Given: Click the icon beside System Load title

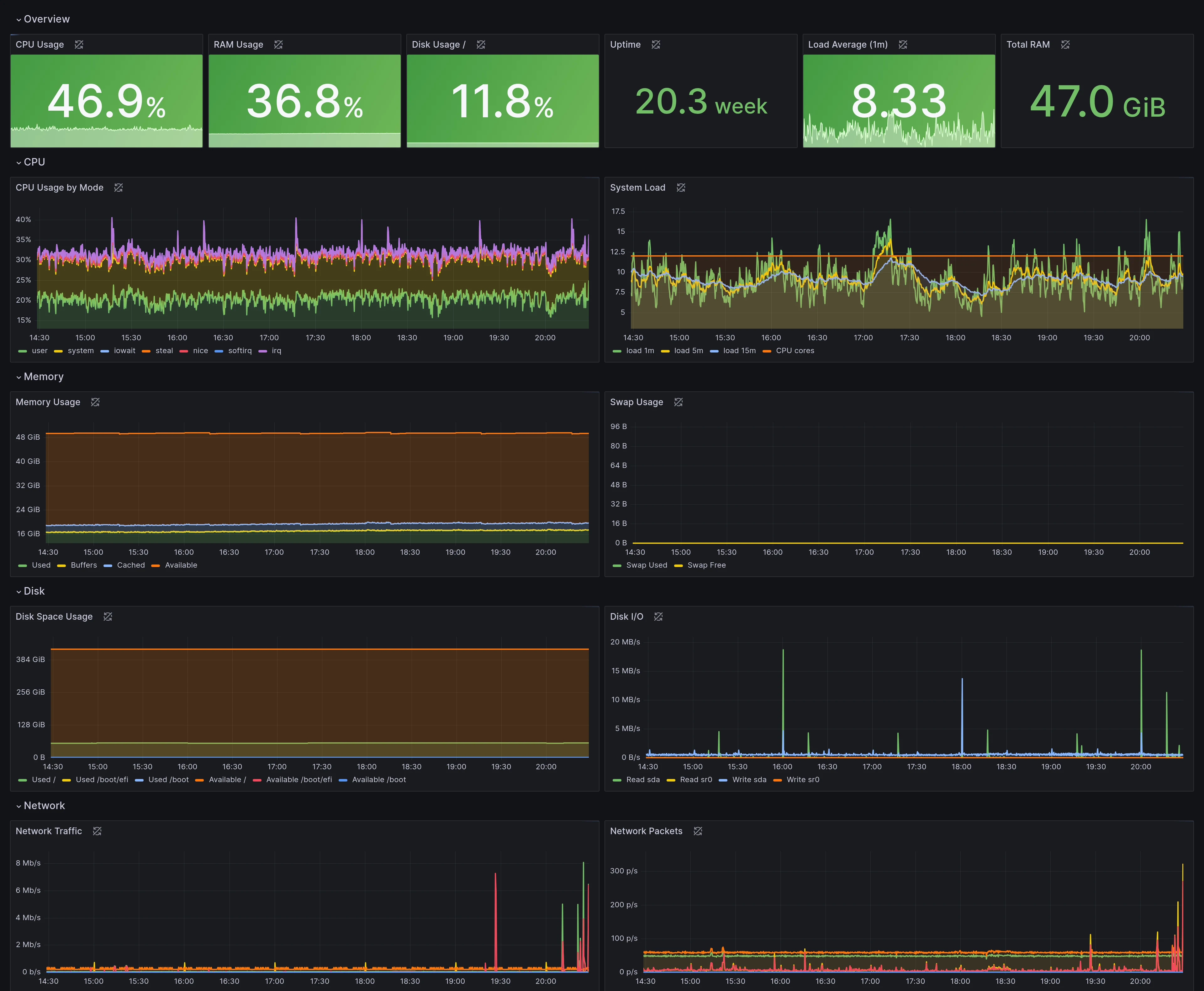Looking at the screenshot, I should 681,188.
